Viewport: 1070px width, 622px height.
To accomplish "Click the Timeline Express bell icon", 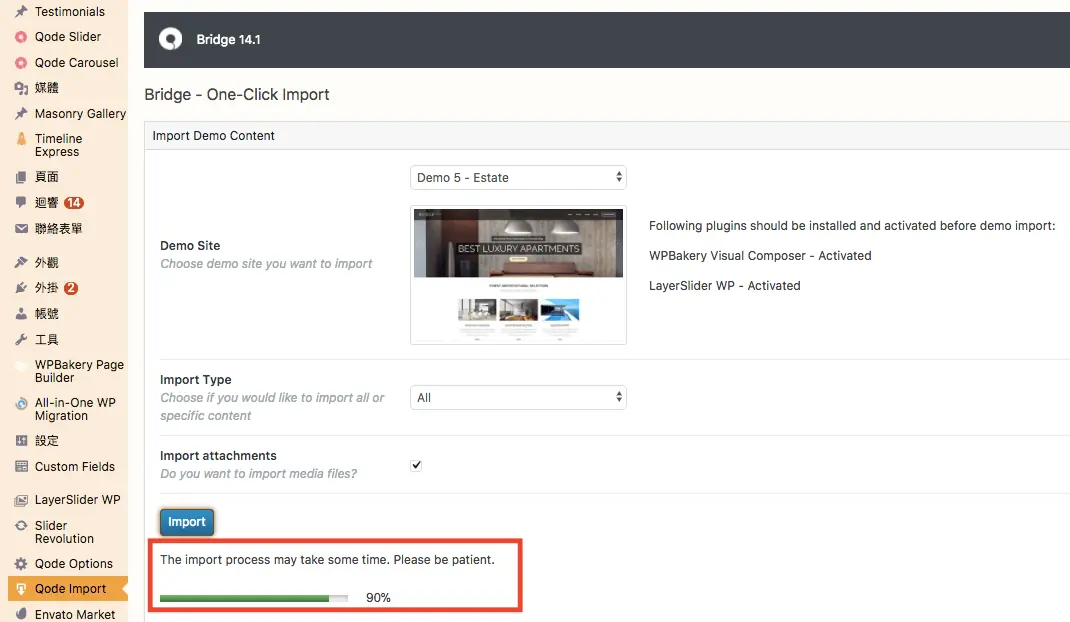I will [21, 139].
